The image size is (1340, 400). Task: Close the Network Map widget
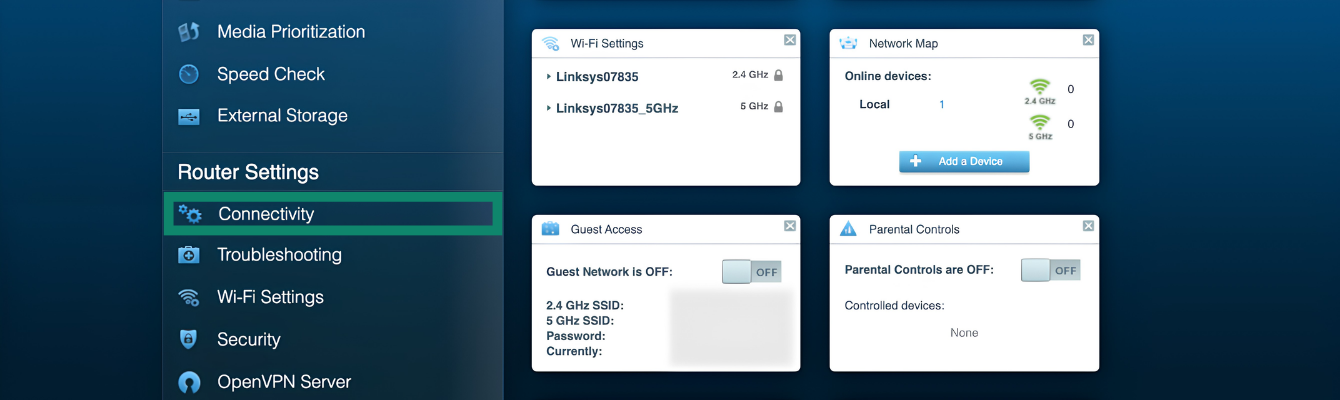pos(1088,40)
